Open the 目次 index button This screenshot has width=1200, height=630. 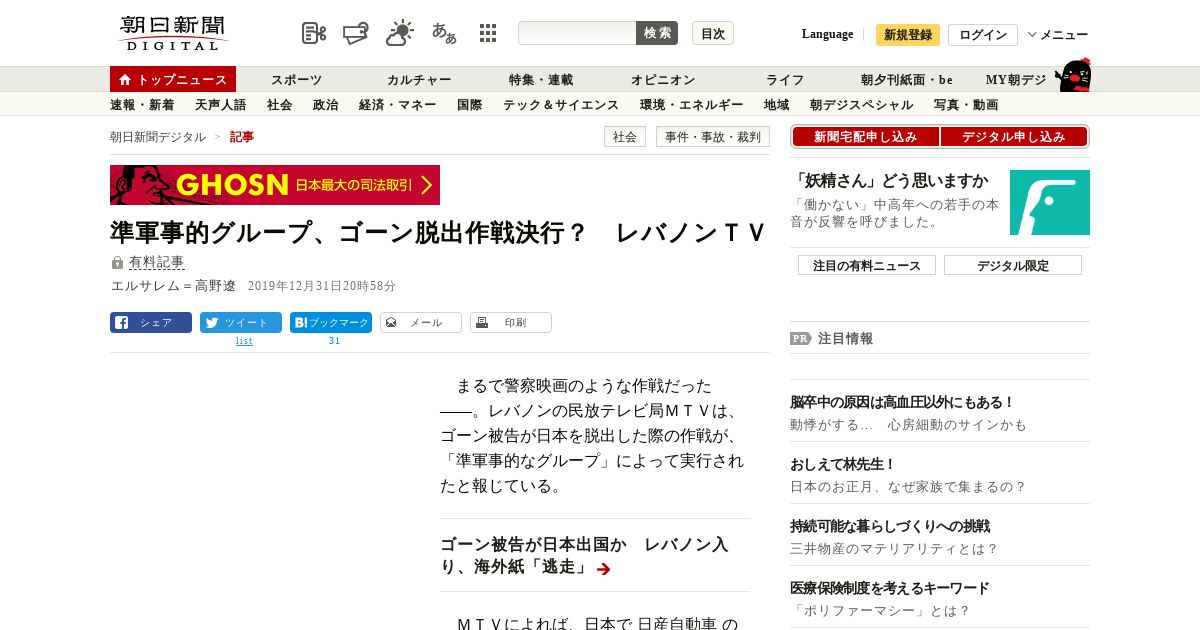coord(713,33)
